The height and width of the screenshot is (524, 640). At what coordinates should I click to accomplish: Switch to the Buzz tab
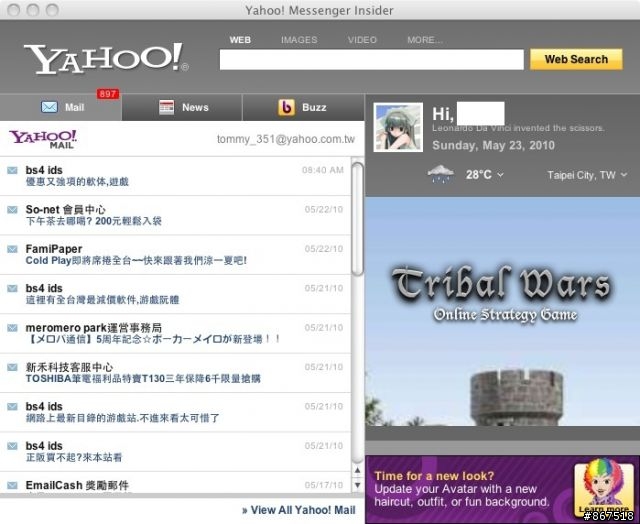303,107
